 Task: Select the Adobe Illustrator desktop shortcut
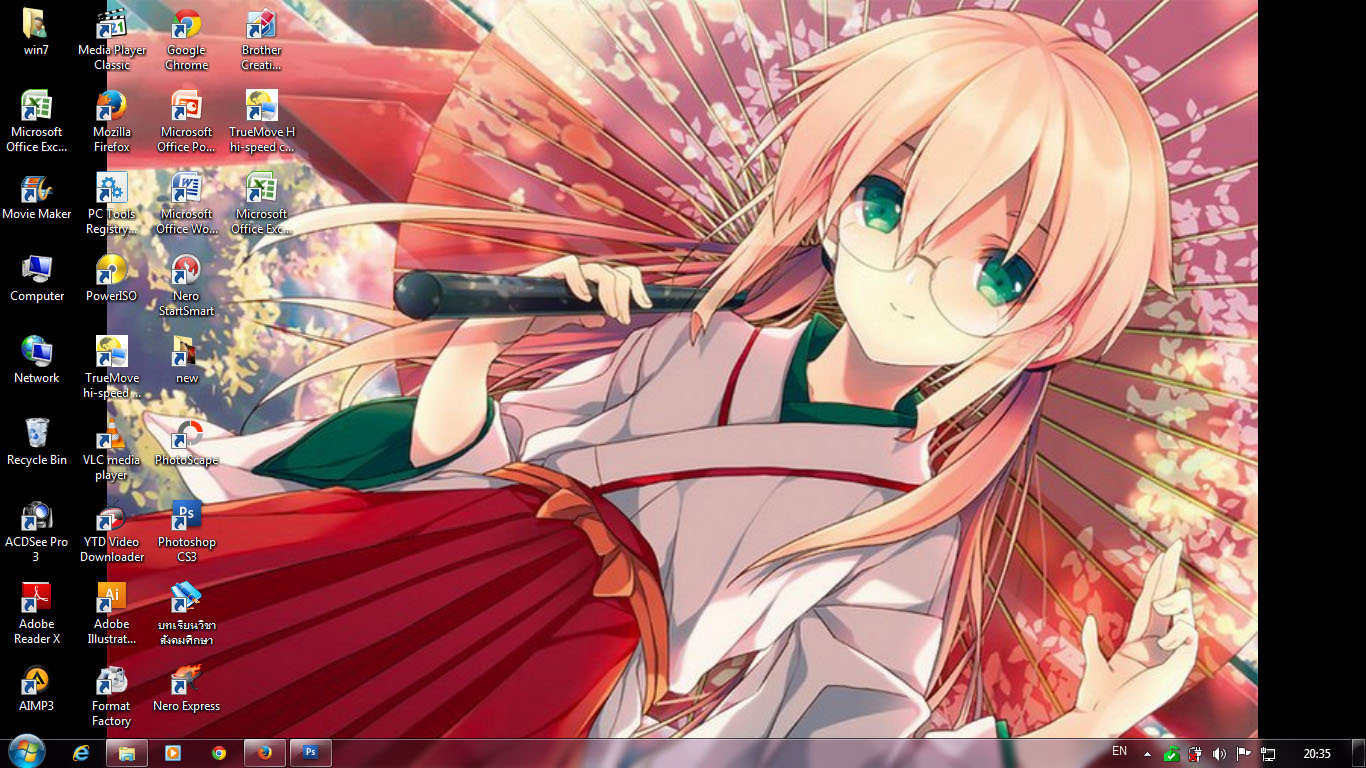(x=112, y=614)
